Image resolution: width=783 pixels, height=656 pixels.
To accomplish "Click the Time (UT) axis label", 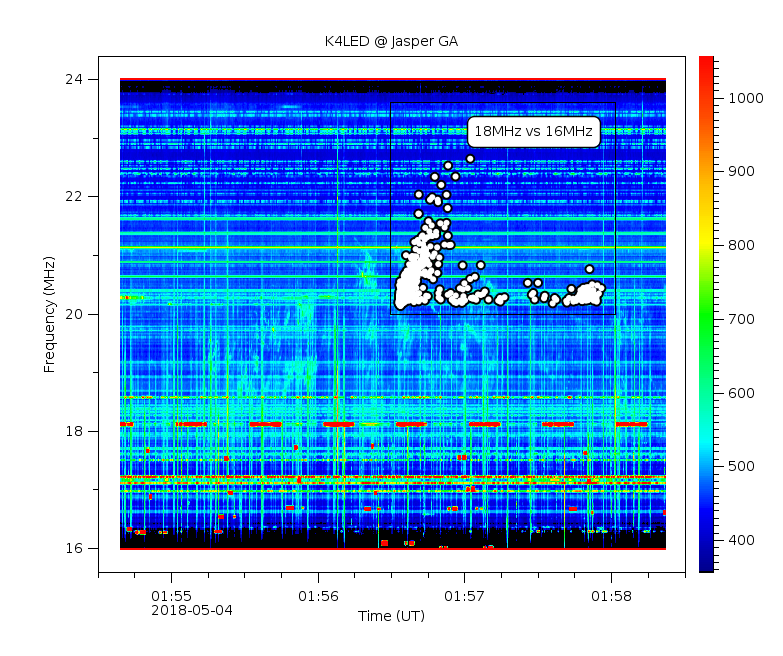I will 391,616.
